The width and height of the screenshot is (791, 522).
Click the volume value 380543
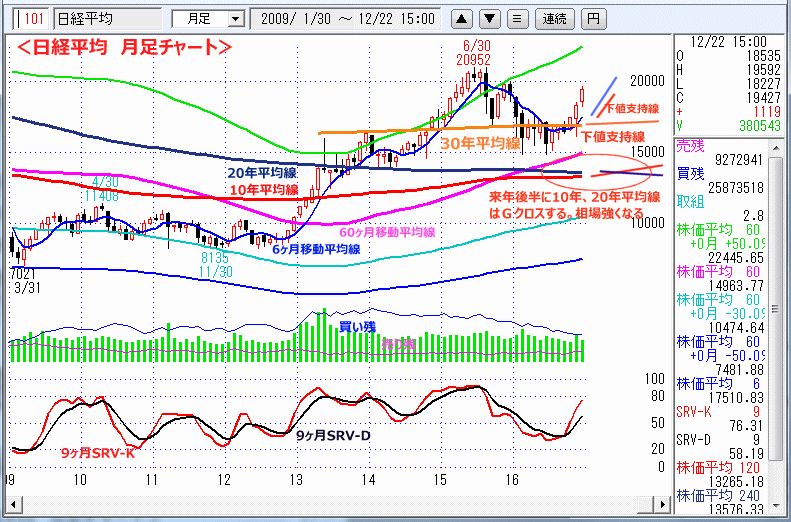tap(758, 126)
